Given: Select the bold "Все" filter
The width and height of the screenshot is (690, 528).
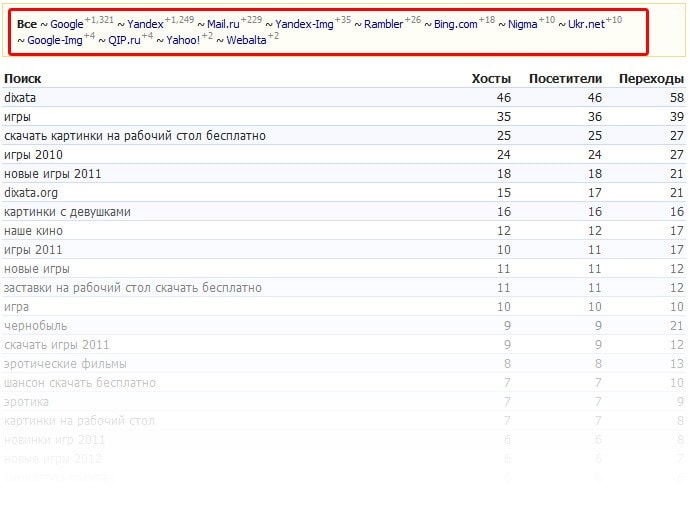Looking at the screenshot, I should coord(27,24).
